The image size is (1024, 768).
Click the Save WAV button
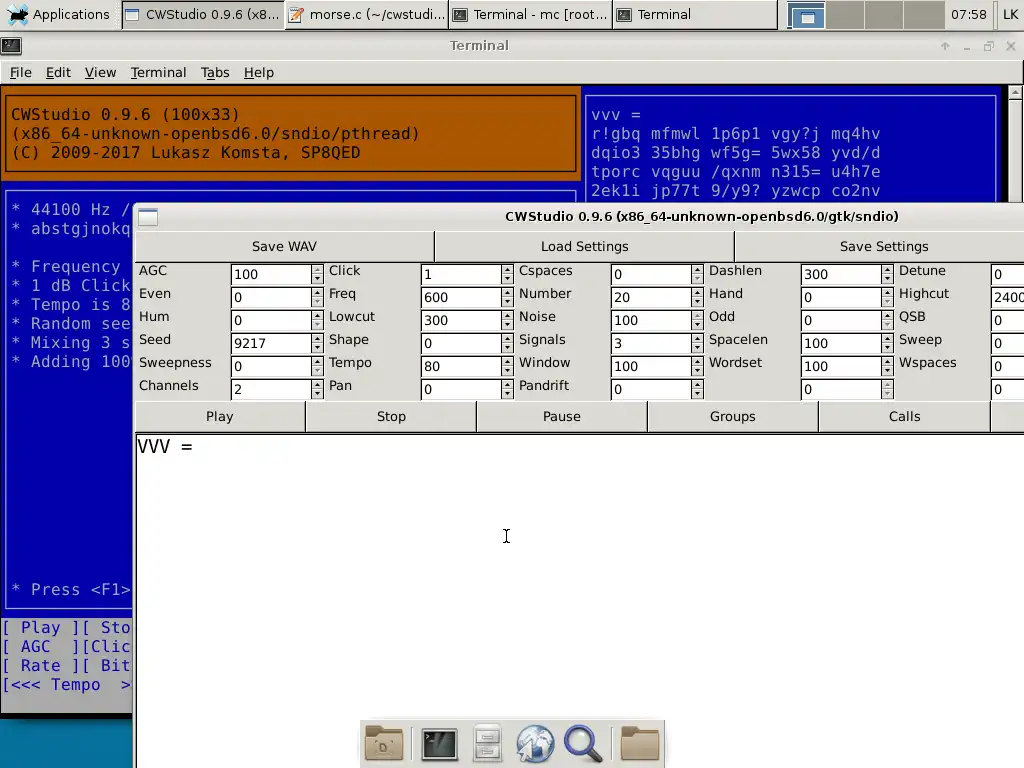(x=284, y=246)
